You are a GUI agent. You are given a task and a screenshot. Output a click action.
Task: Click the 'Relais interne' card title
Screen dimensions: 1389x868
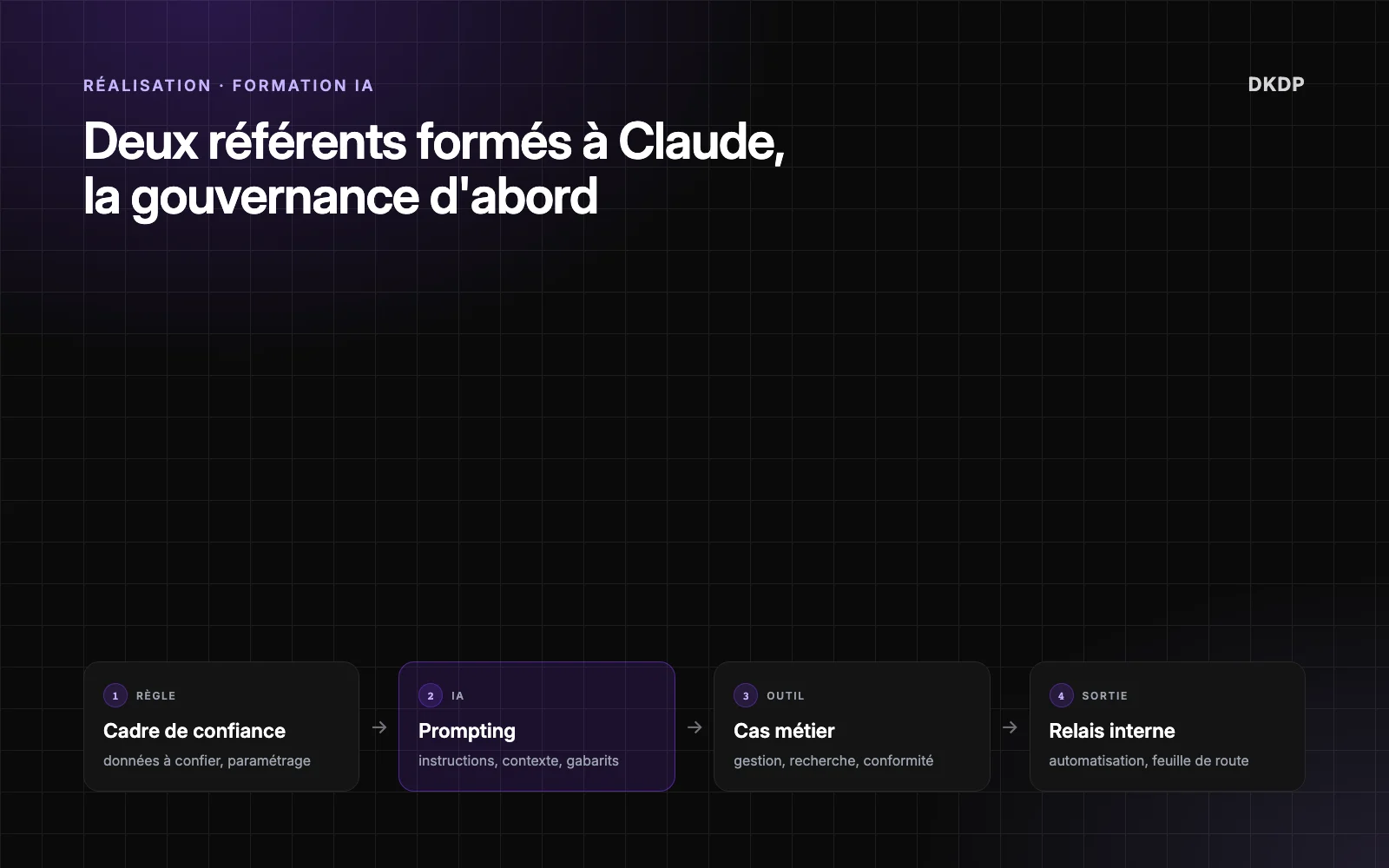[x=1111, y=731]
